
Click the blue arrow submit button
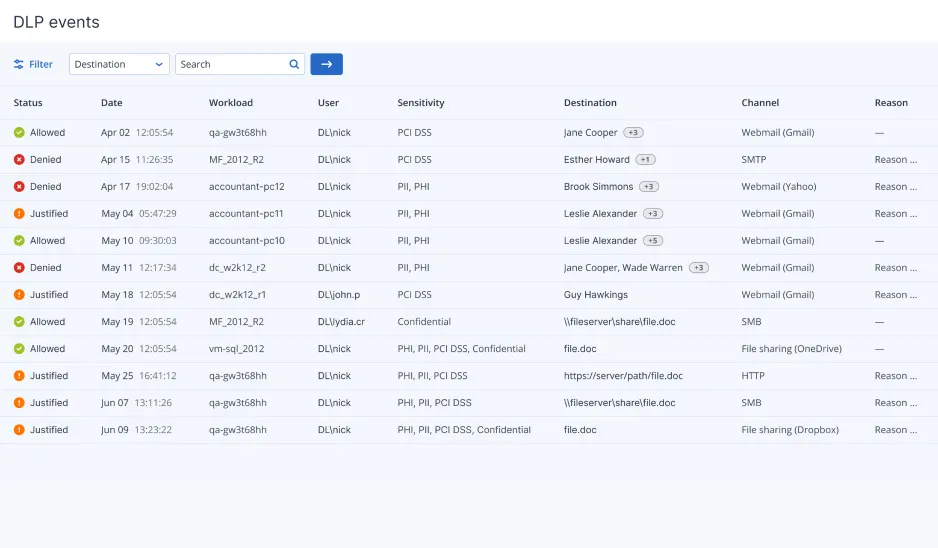click(x=326, y=64)
